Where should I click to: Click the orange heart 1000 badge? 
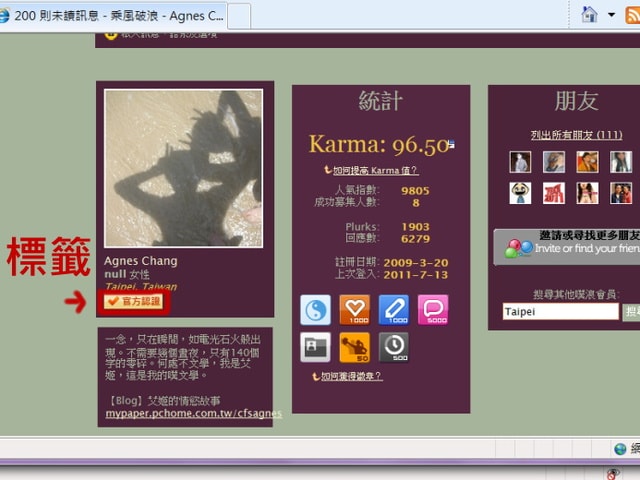354,309
